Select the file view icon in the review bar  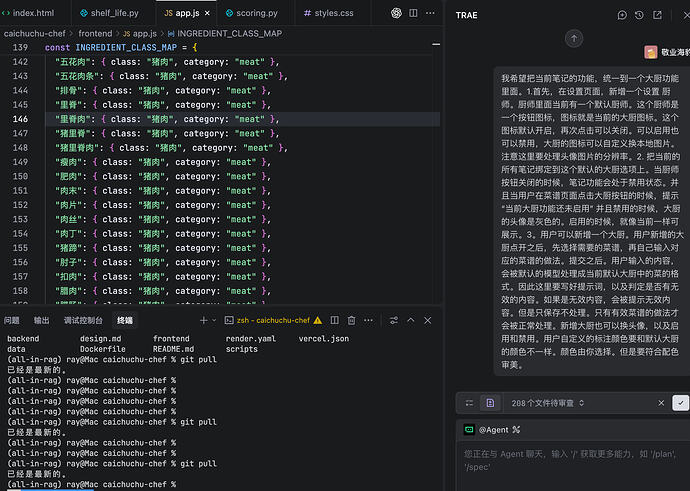490,403
